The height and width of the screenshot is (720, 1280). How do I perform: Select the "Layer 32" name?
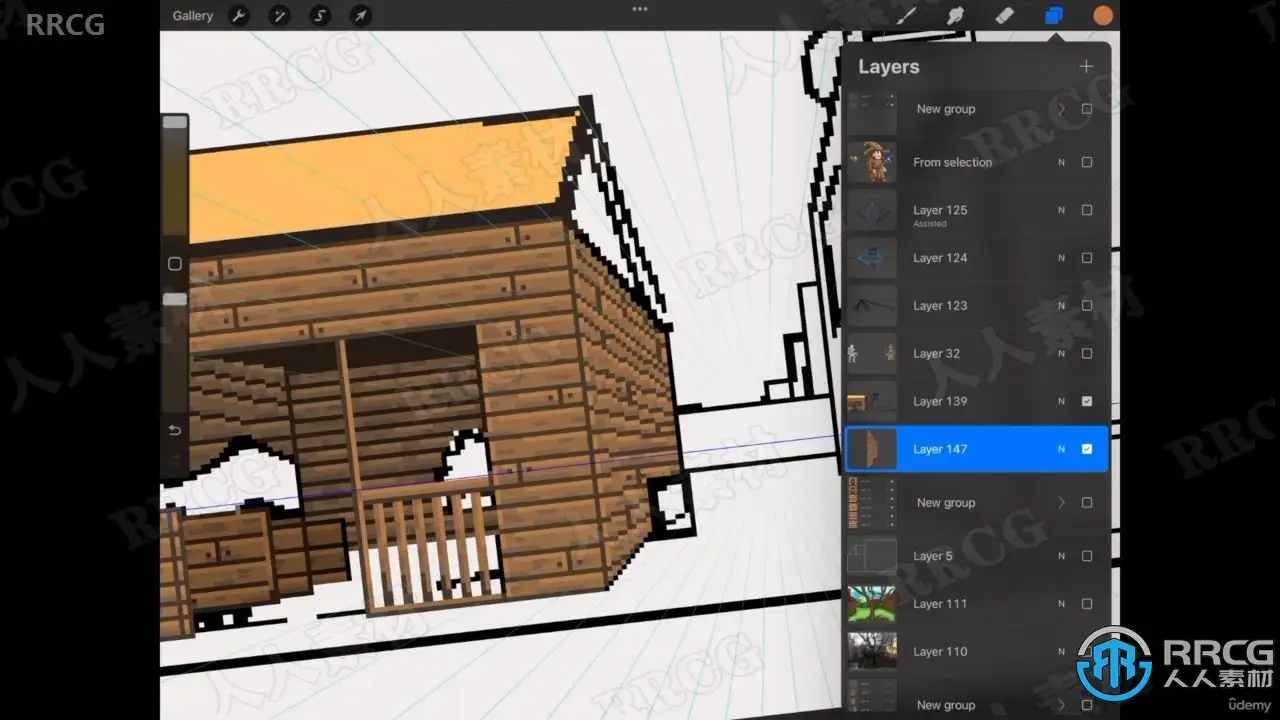pos(936,353)
